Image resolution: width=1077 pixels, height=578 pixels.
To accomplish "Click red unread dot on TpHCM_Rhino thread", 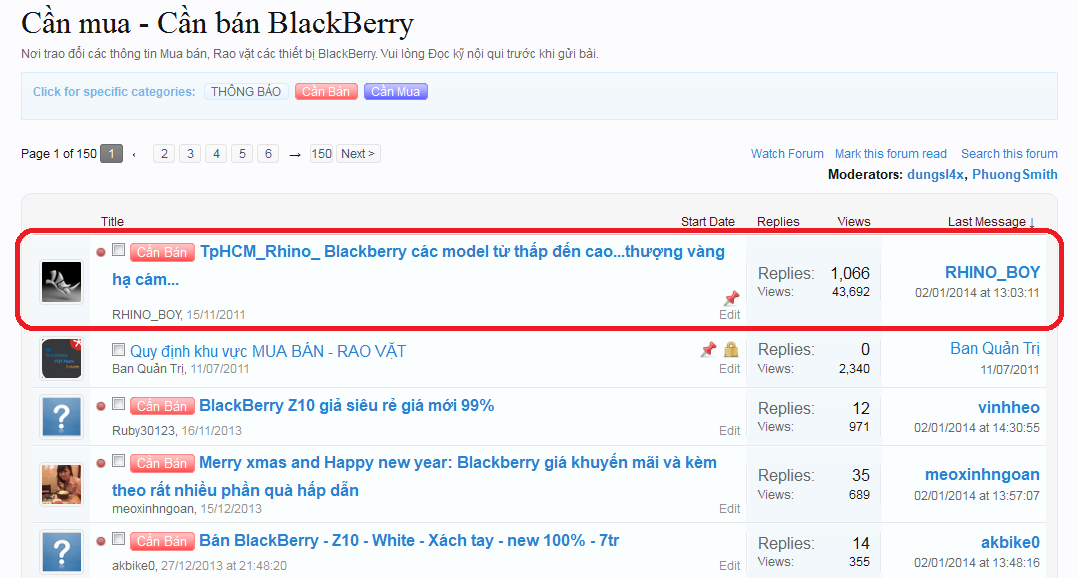I will pos(101,253).
